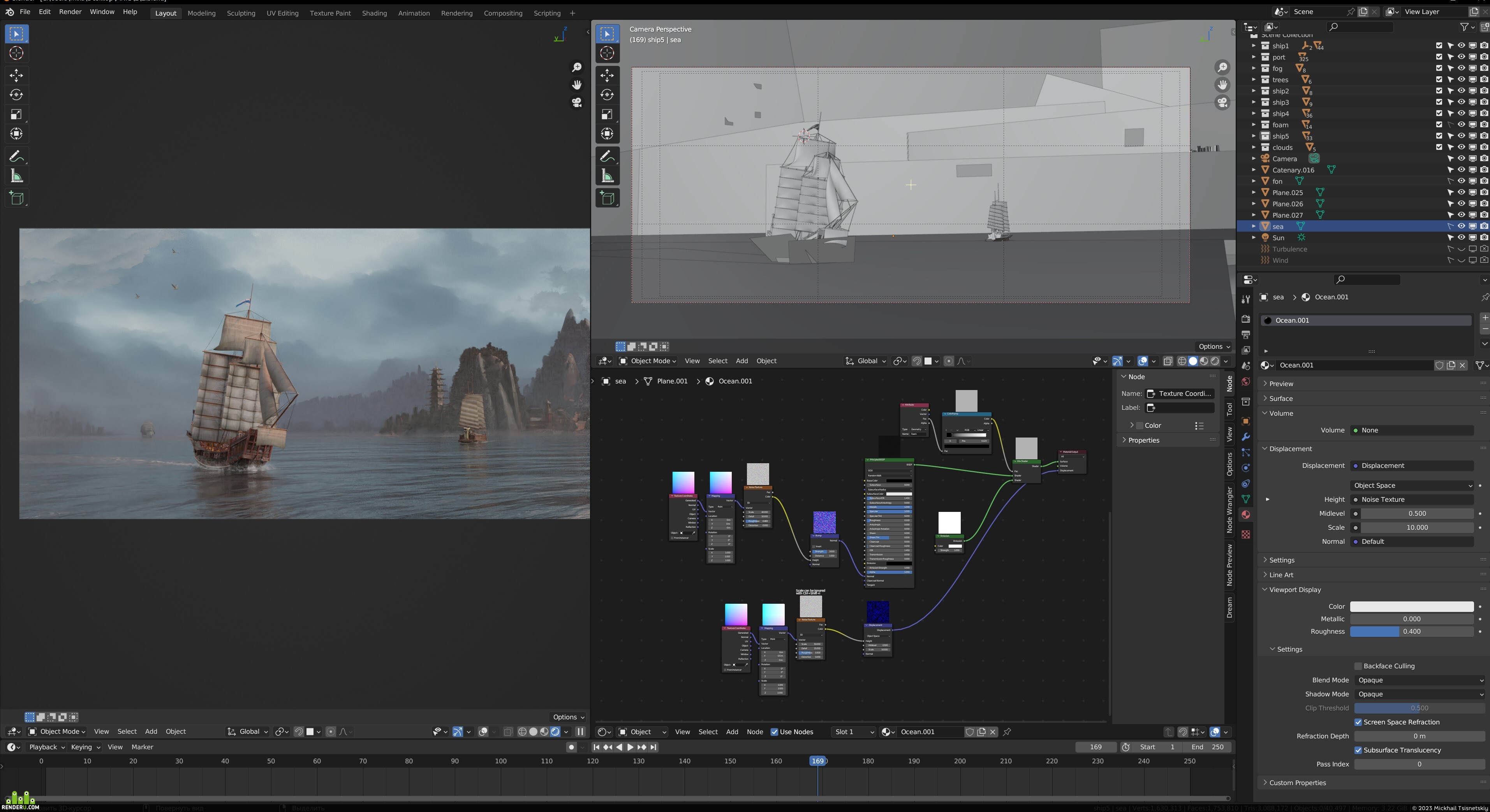Switch to the Shading workspace tab

click(373, 13)
